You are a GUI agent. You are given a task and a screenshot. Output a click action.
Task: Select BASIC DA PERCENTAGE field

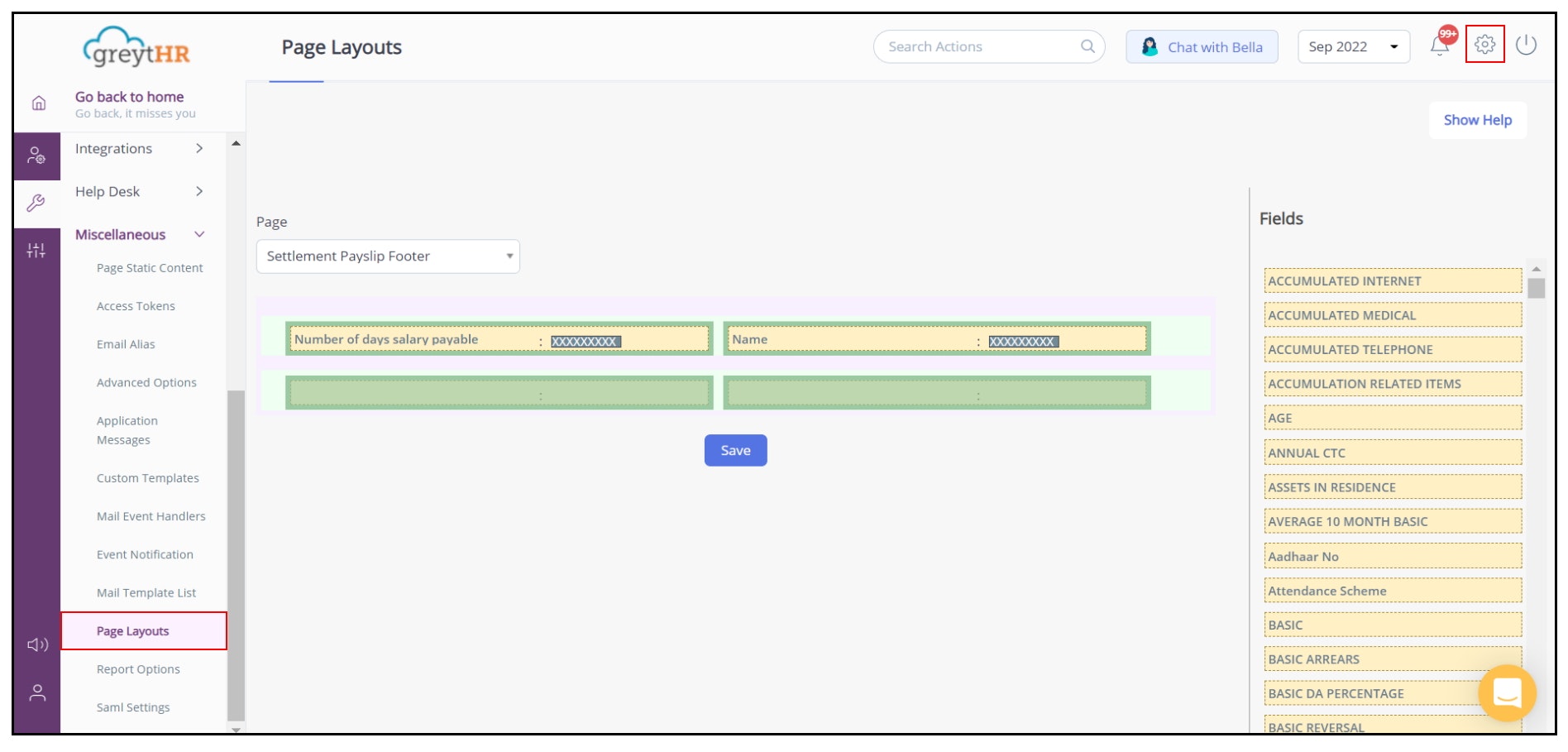tap(1393, 694)
